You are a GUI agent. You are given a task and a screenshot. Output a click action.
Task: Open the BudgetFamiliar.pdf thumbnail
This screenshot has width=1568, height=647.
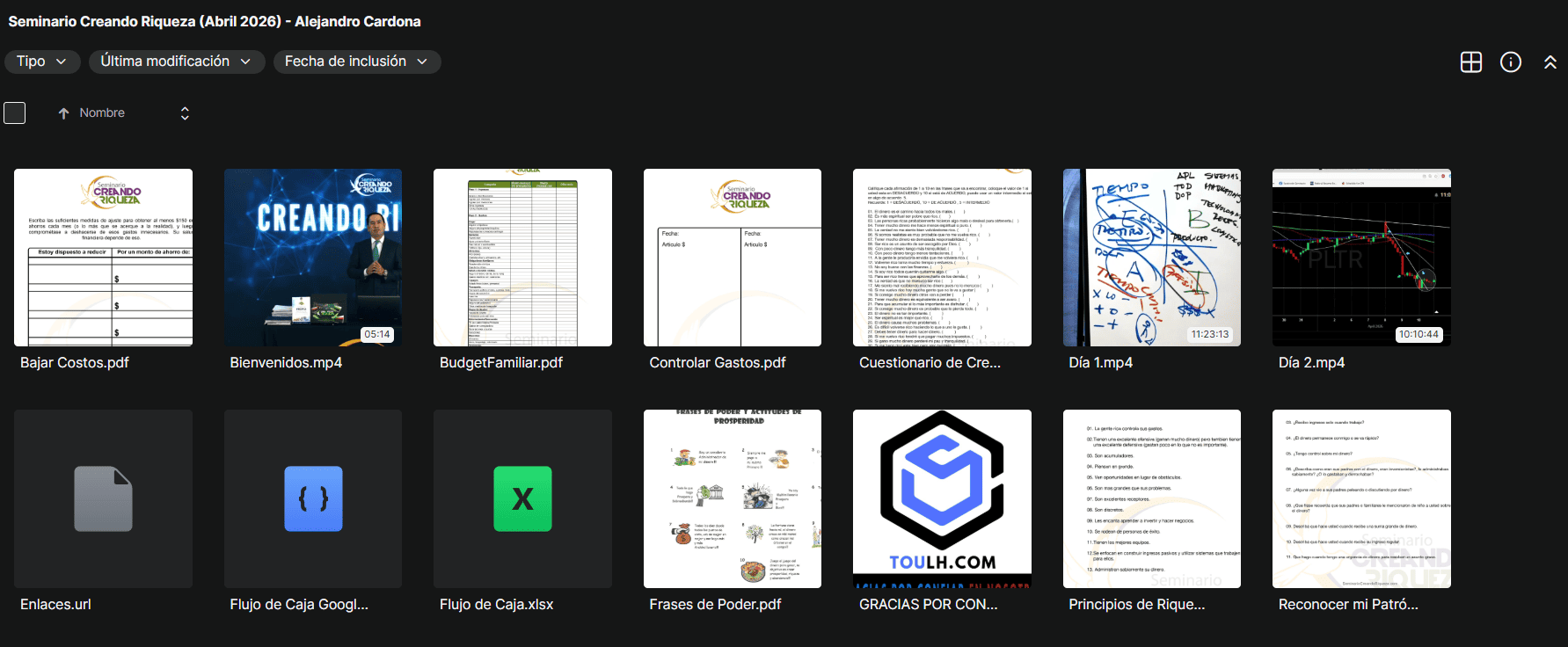(x=522, y=257)
